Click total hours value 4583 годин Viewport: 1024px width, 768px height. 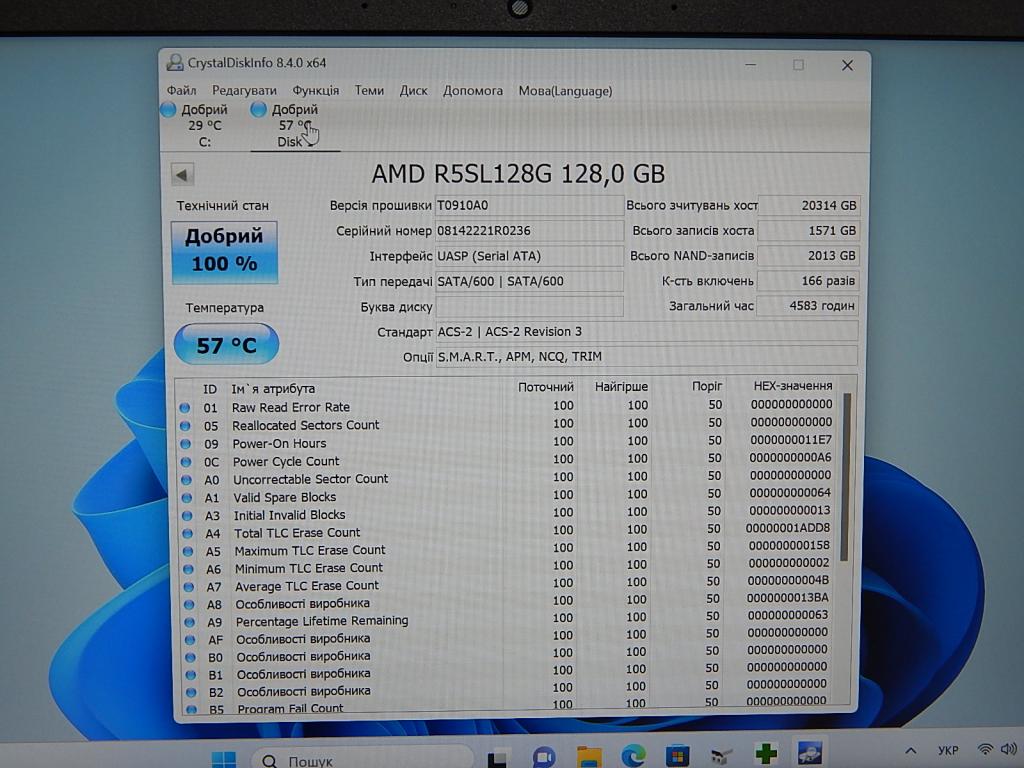808,306
